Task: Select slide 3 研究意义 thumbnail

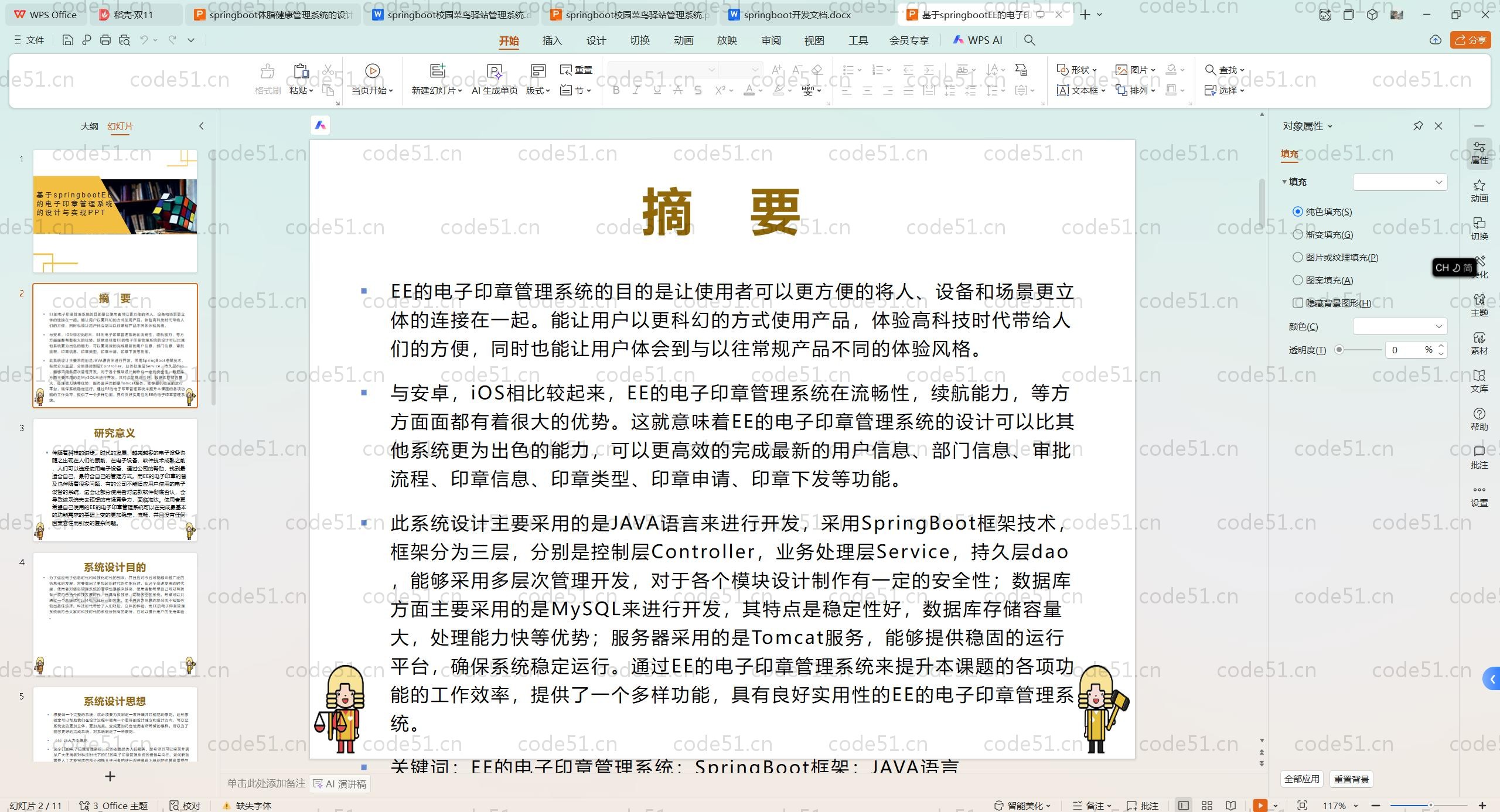Action: coord(115,480)
